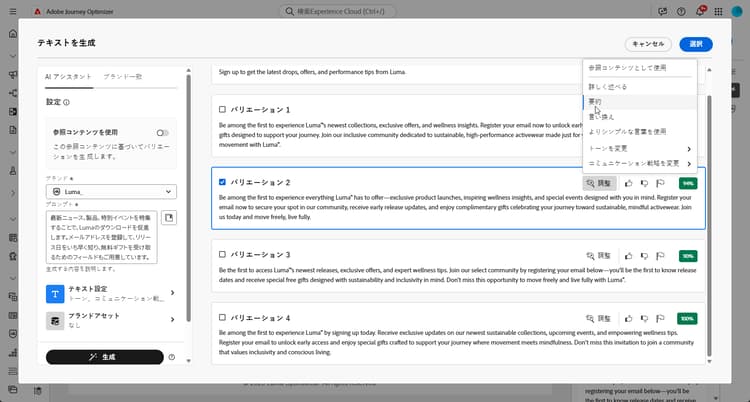Click score badge of バリエーション 3
Image resolution: width=750 pixels, height=402 pixels.
(688, 256)
